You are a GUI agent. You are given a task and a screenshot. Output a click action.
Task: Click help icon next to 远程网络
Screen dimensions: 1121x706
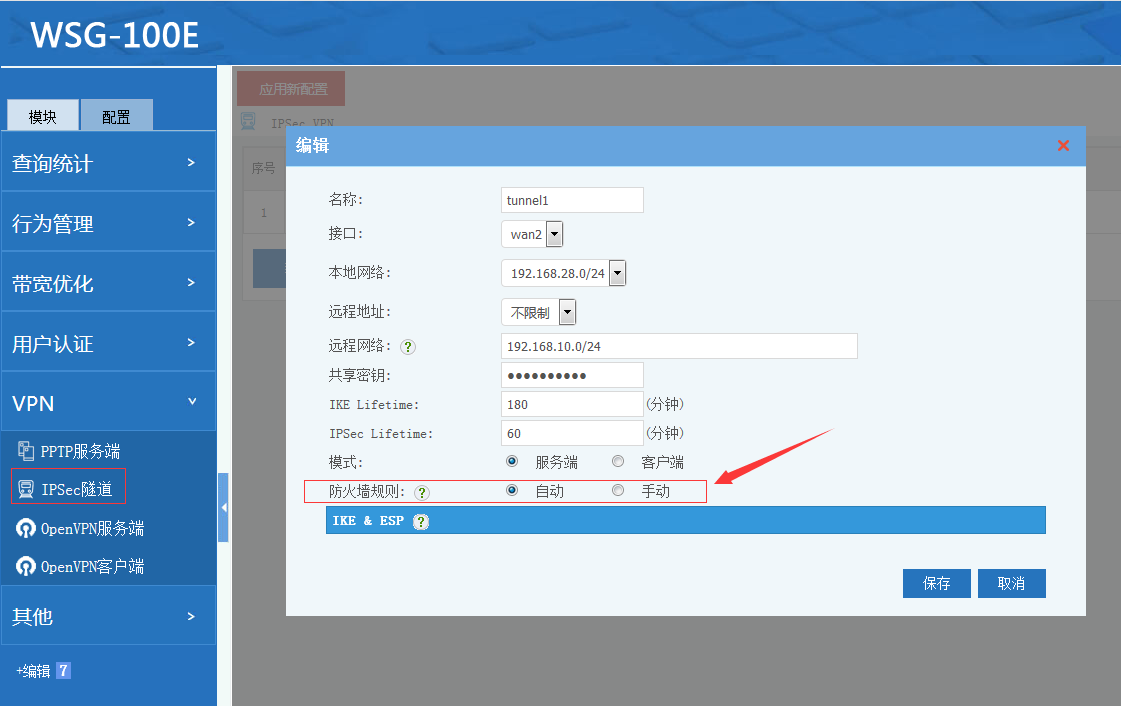pyautogui.click(x=408, y=347)
